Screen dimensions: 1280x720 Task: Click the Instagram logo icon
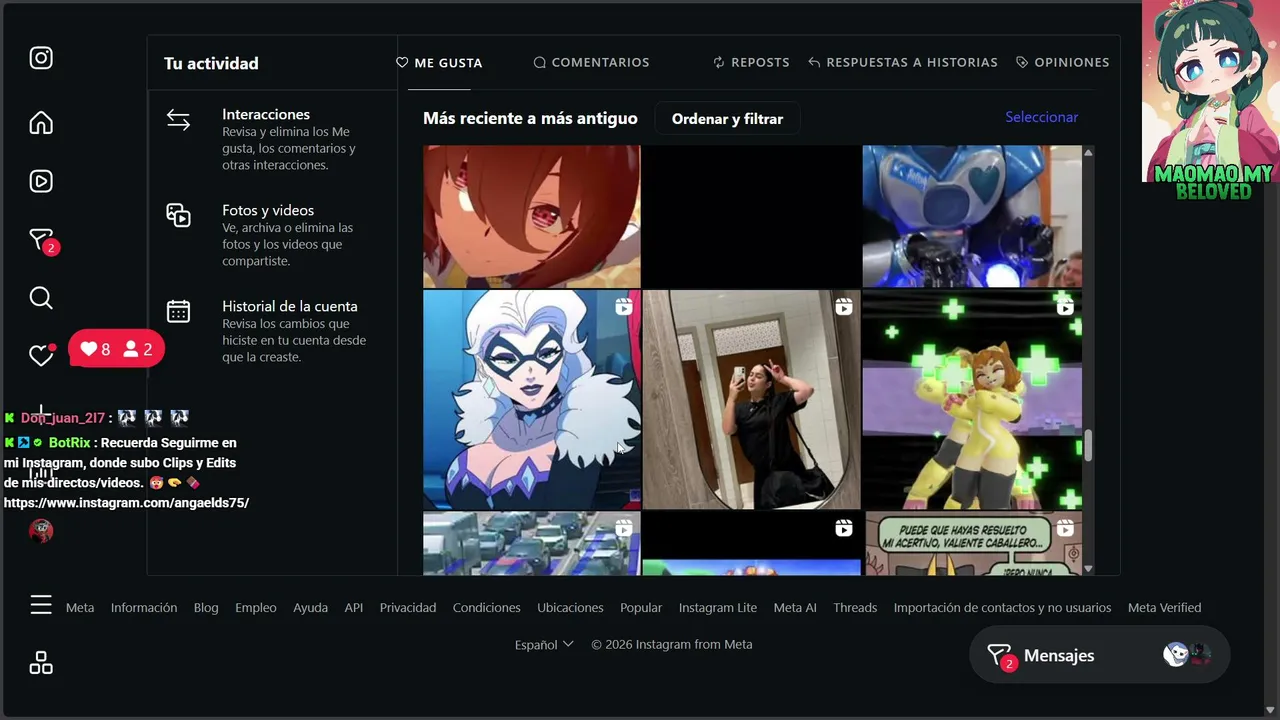coord(41,58)
